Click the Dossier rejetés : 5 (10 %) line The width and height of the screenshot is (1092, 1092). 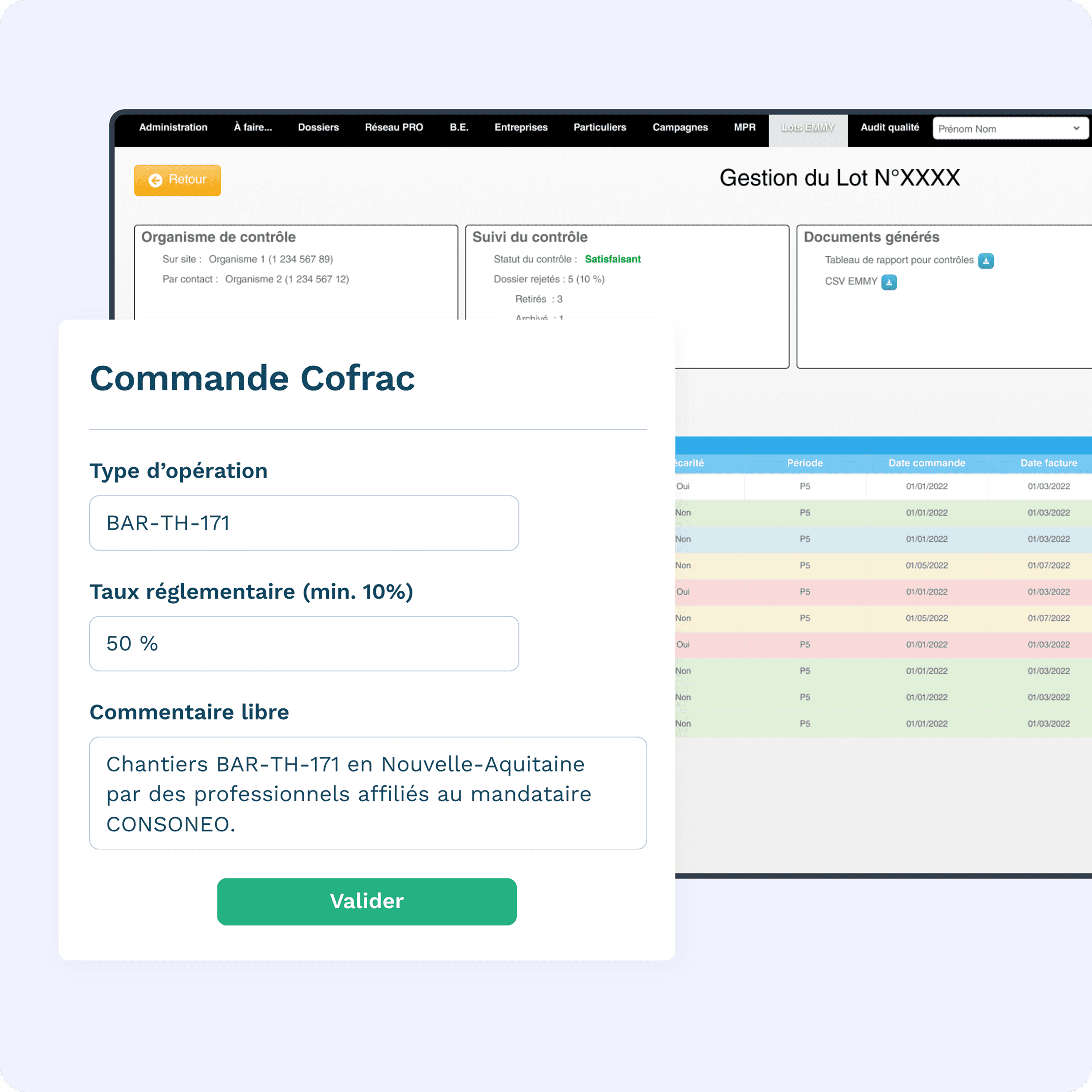click(550, 279)
